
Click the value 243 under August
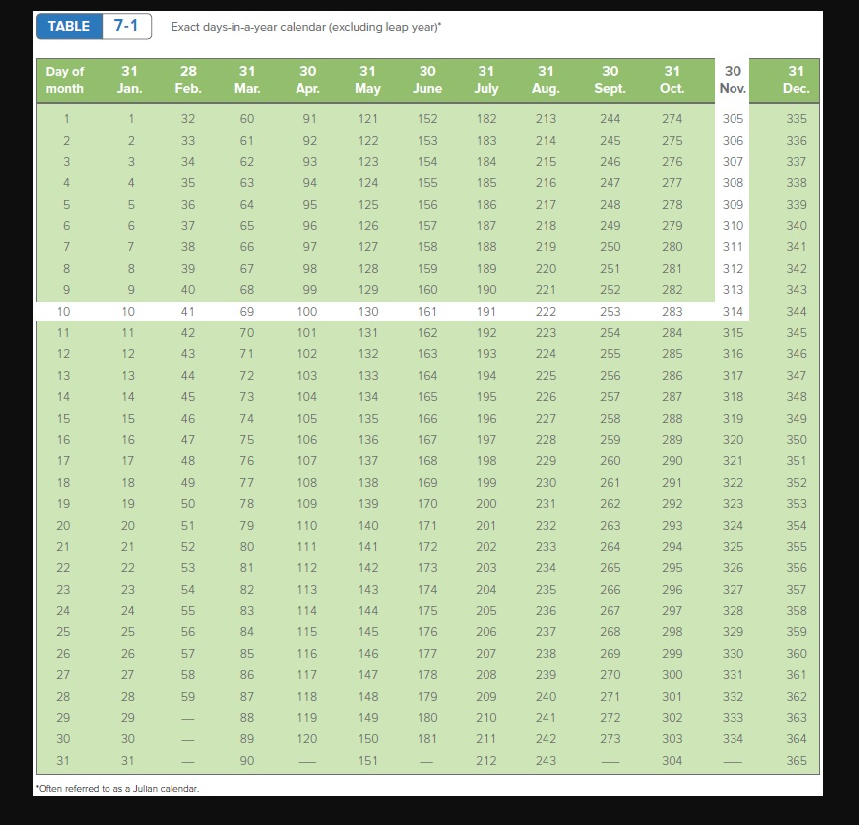point(547,761)
